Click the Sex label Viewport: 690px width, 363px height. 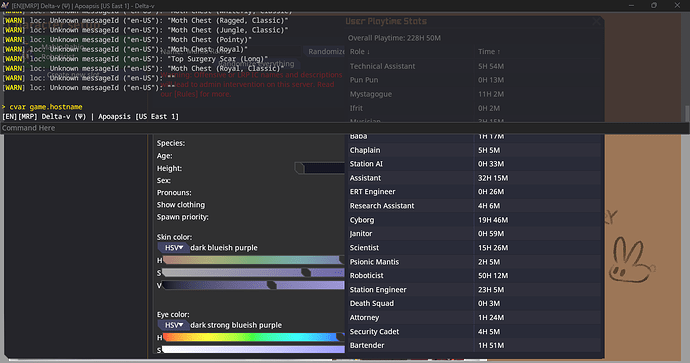pos(163,180)
